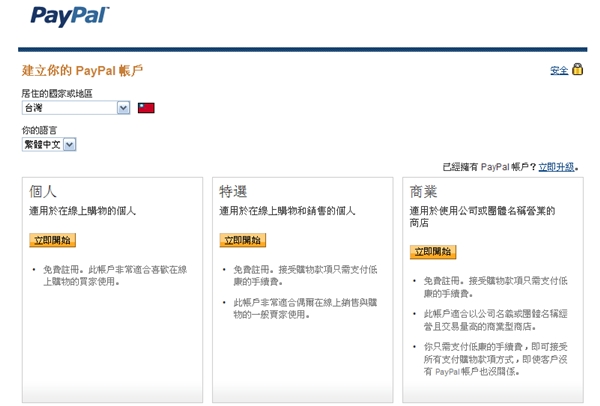Click text 已經擁有 PayPal 帳戶？

point(489,167)
